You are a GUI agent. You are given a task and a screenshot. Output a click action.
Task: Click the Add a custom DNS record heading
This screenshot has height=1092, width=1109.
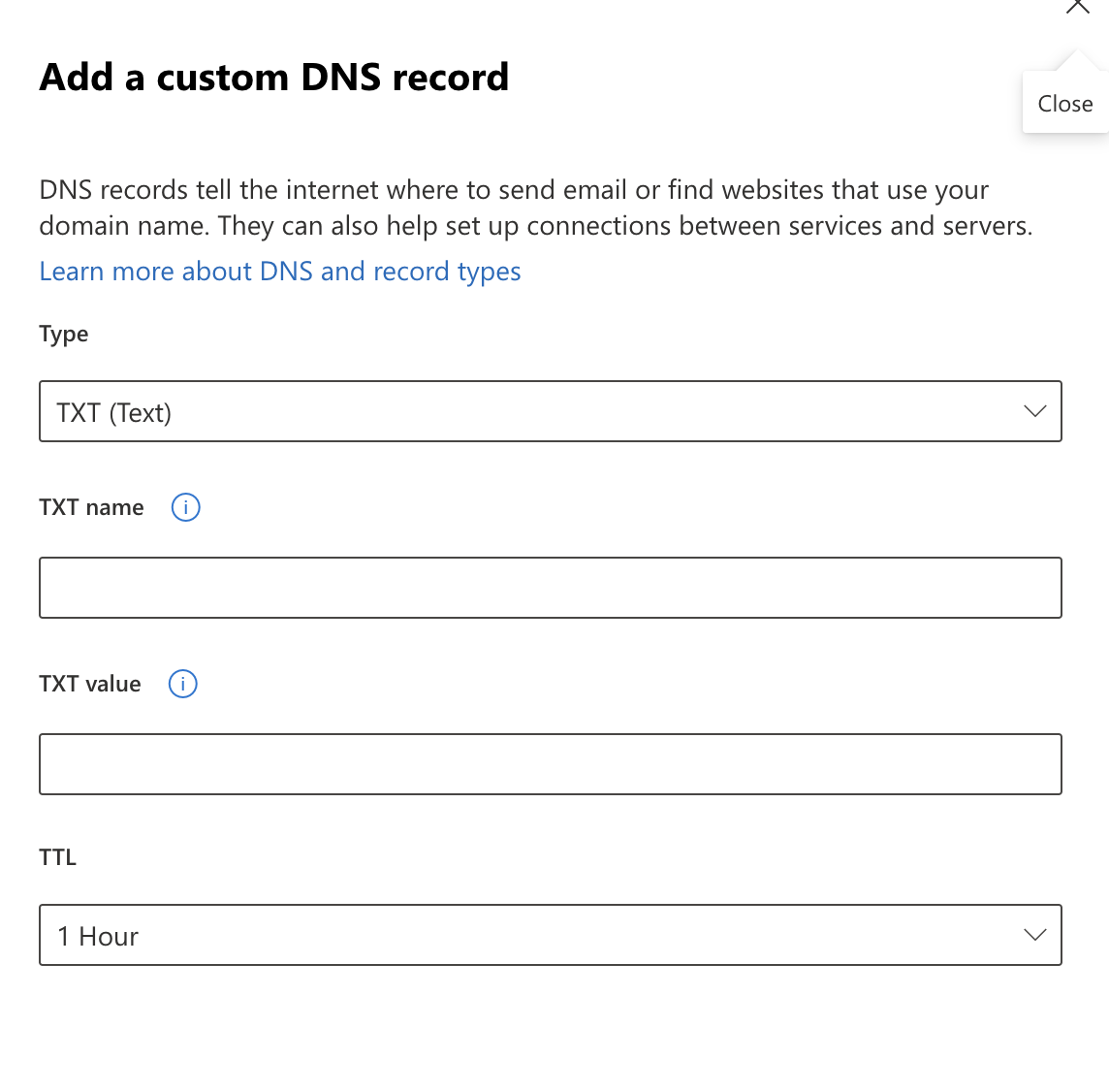click(274, 78)
